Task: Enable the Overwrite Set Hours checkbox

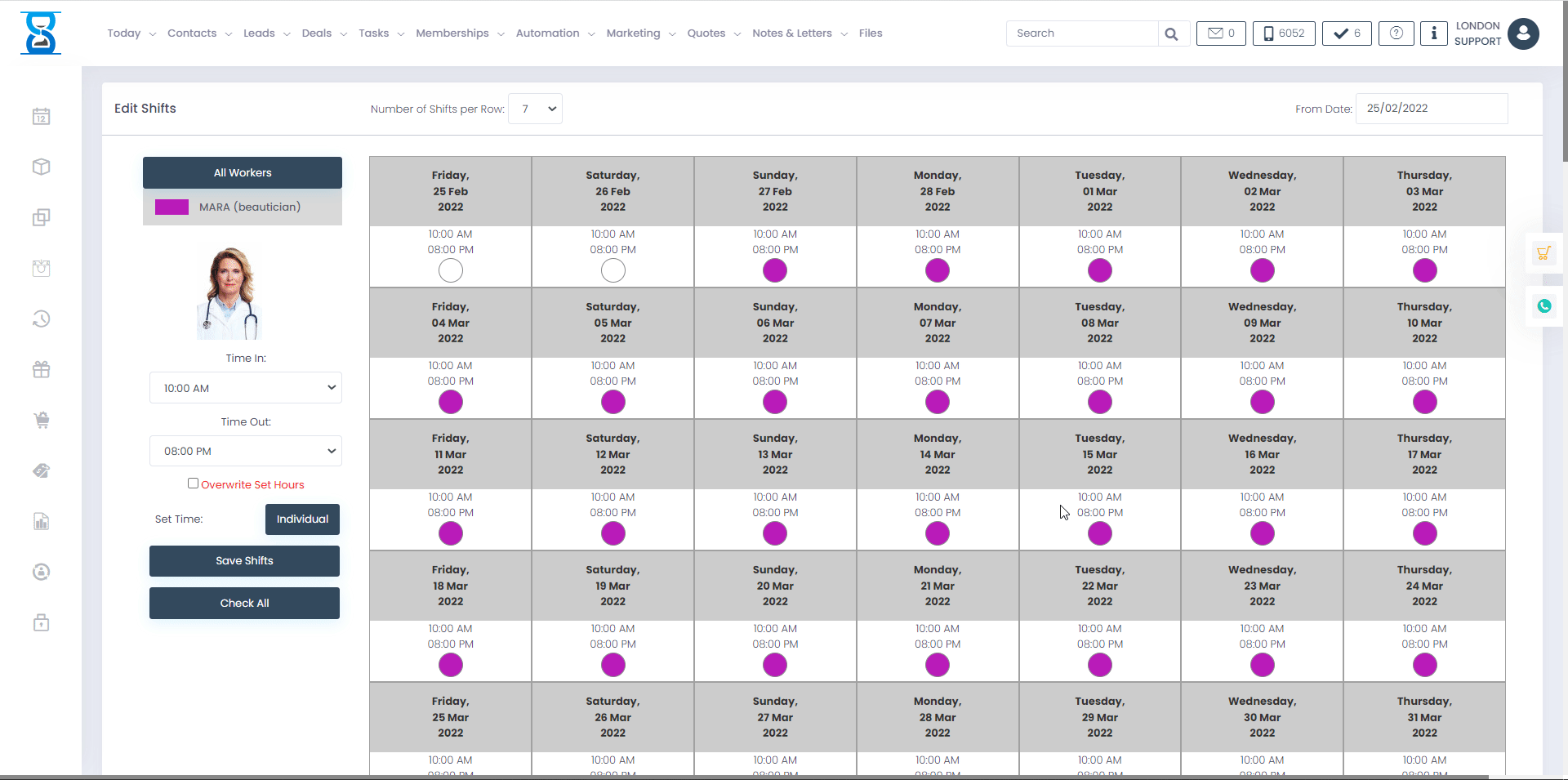Action: pyautogui.click(x=193, y=483)
